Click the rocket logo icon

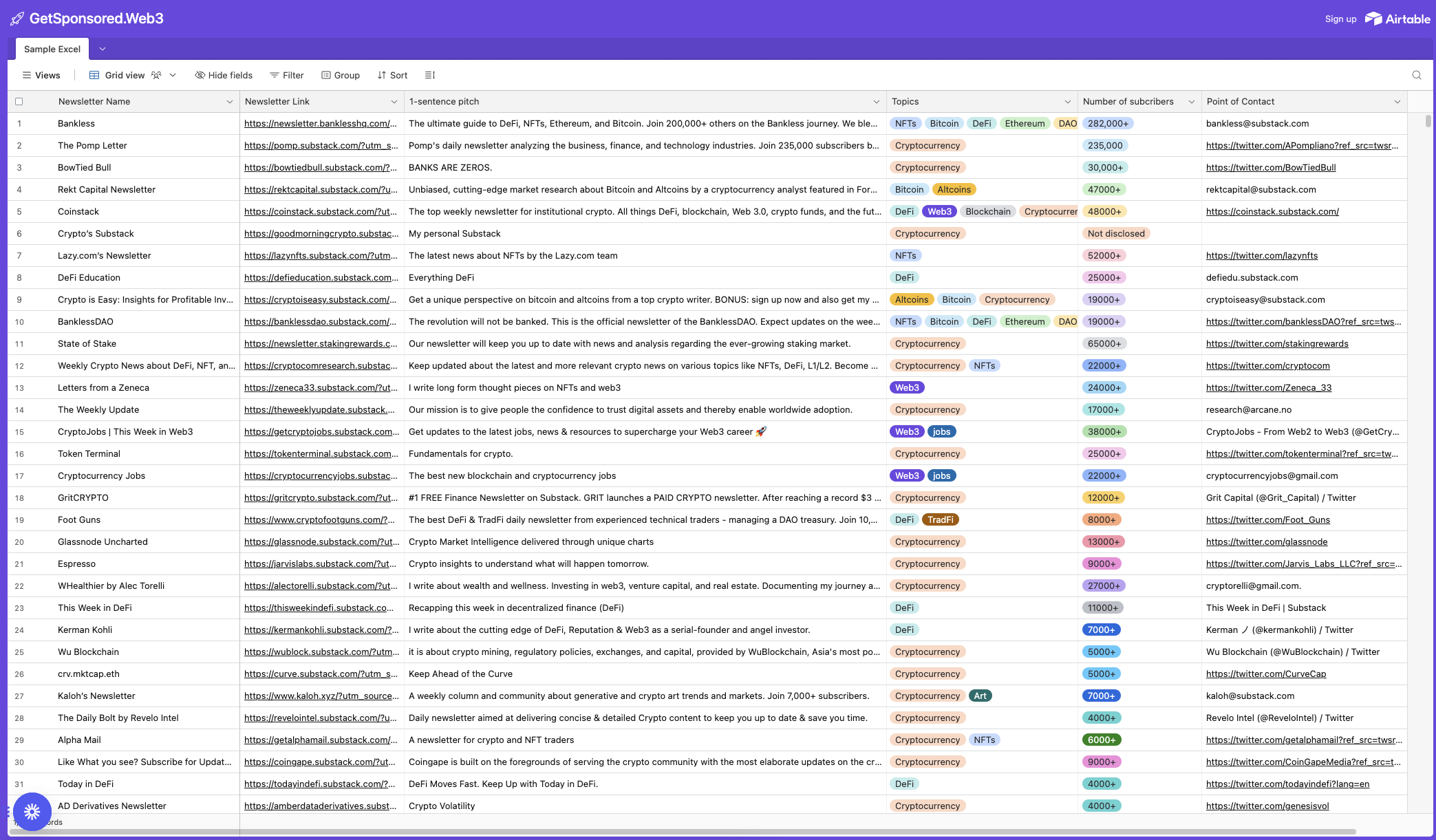tap(17, 19)
